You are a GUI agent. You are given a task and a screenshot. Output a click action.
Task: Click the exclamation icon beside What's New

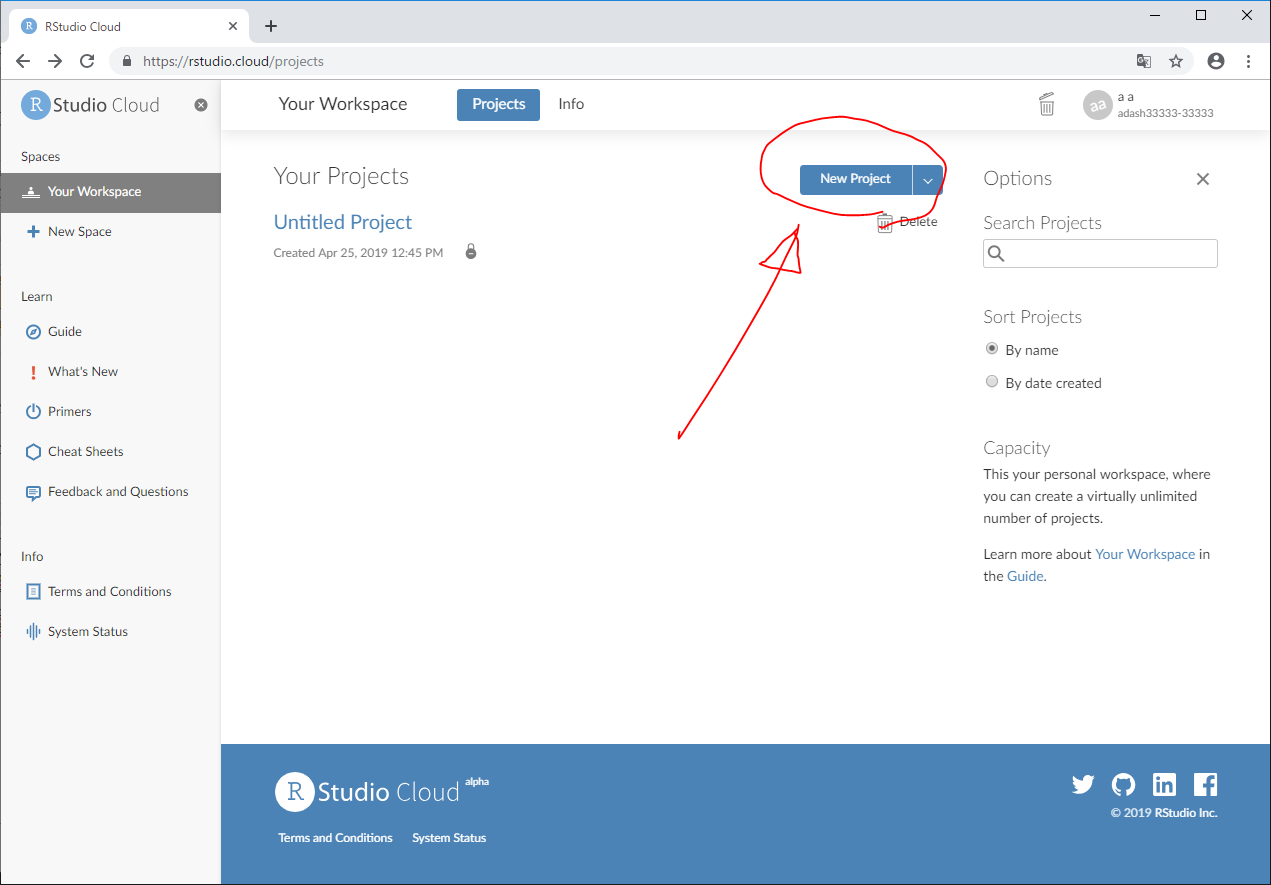[x=33, y=372]
